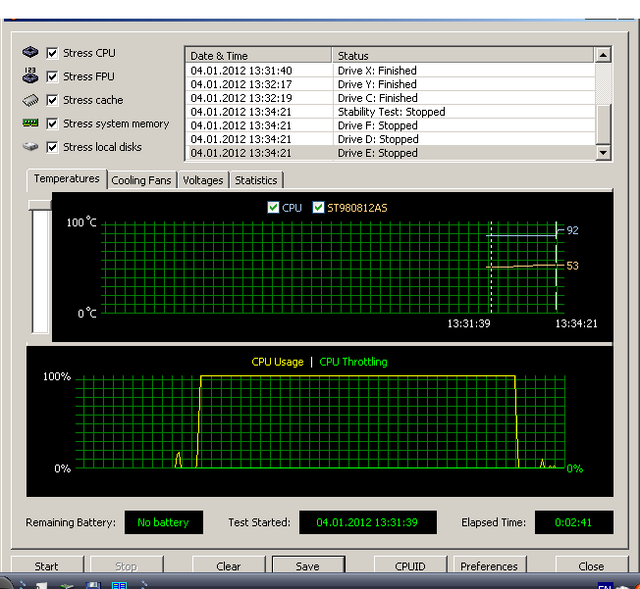Open the CPUID panel
This screenshot has width=640, height=589.
coord(410,566)
